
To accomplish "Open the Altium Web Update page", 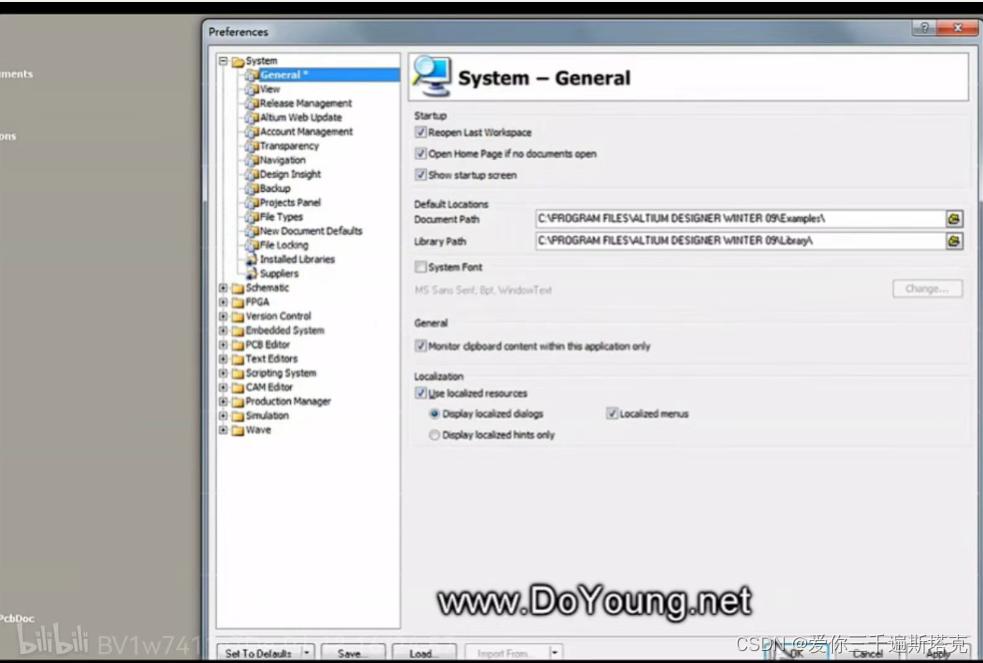I will [301, 117].
